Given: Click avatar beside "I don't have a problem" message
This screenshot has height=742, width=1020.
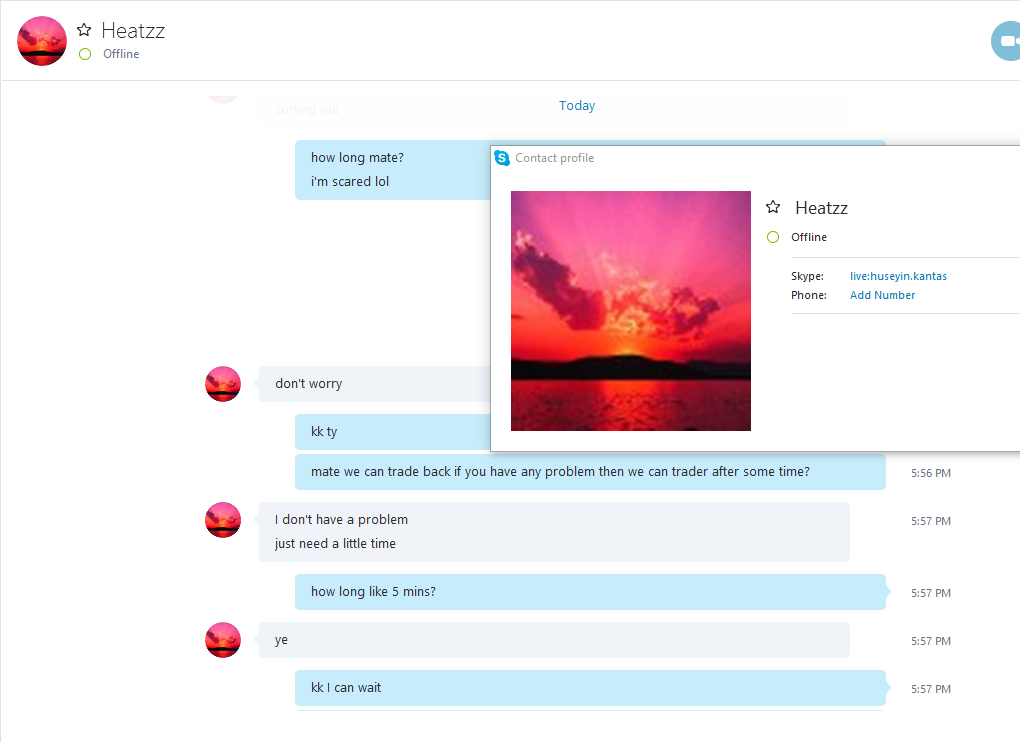Looking at the screenshot, I should pos(223,520).
